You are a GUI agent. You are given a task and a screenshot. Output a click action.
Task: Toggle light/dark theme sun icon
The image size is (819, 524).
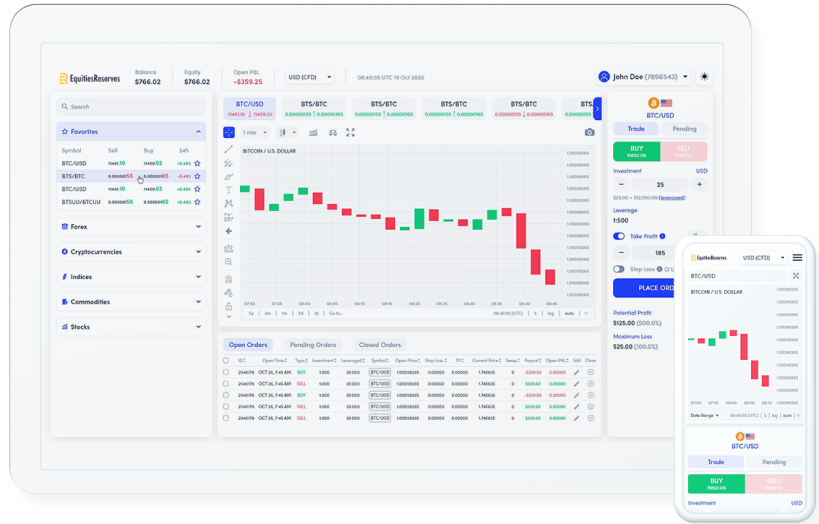click(x=705, y=77)
